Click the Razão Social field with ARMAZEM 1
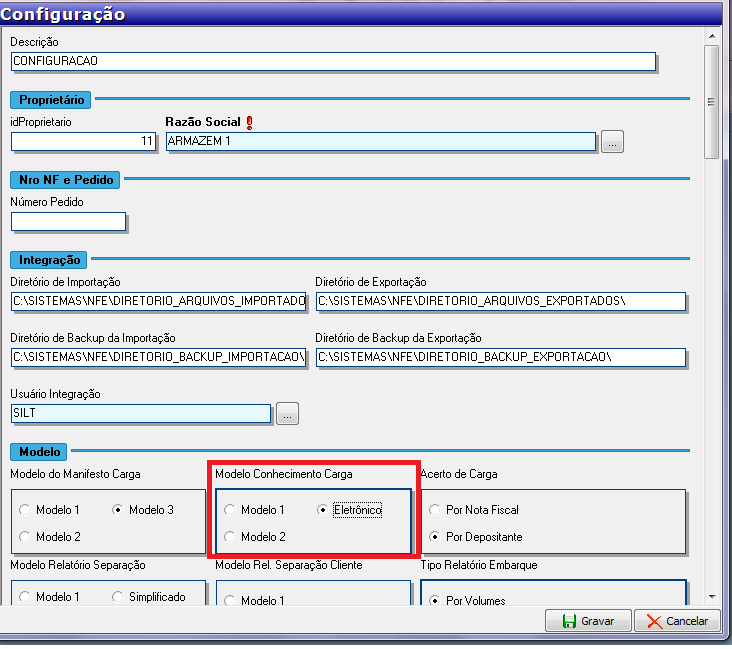This screenshot has height=649, width=732. pos(380,141)
